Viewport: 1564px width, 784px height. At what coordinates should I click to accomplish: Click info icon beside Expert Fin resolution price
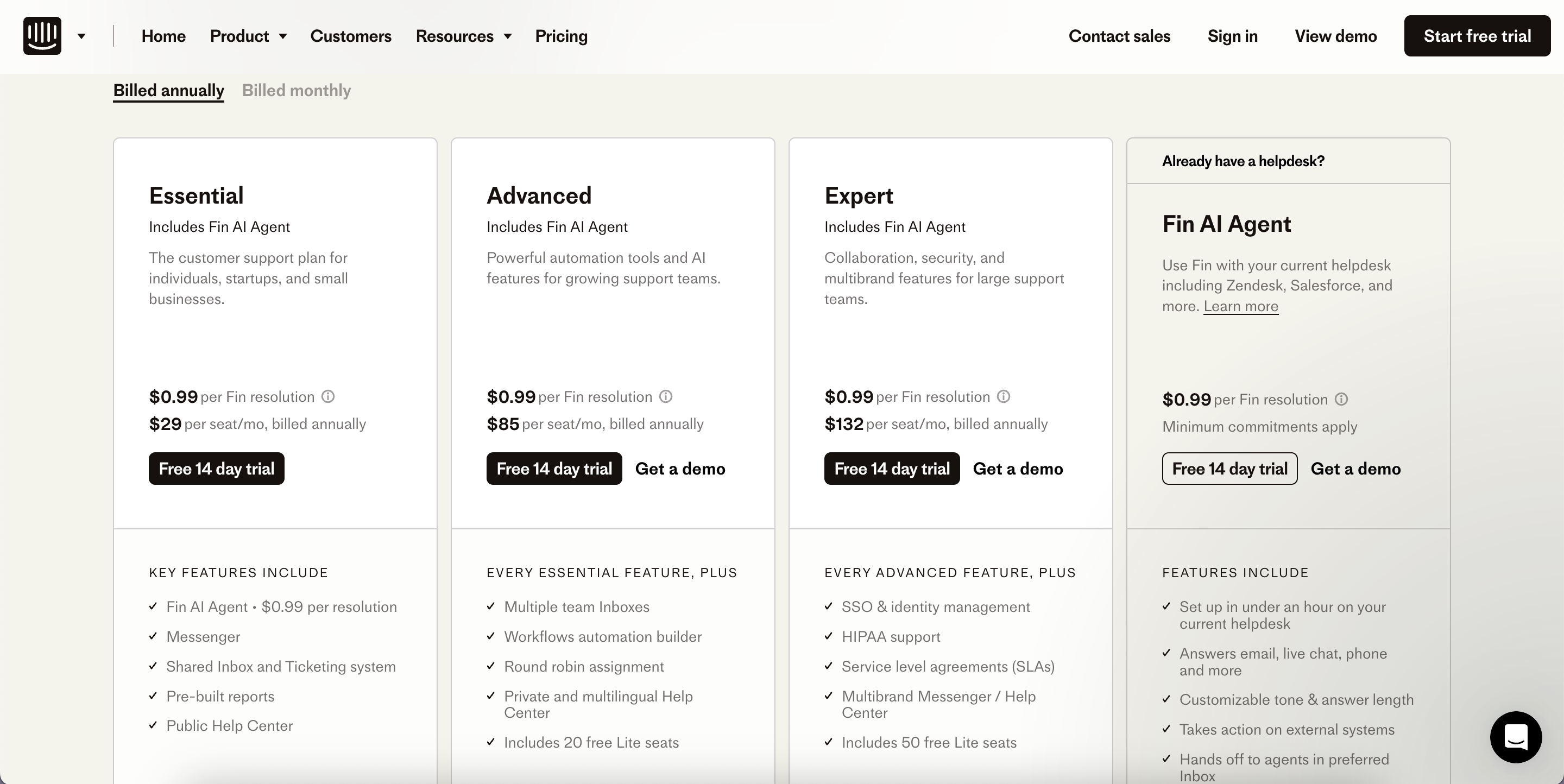pyautogui.click(x=1004, y=397)
